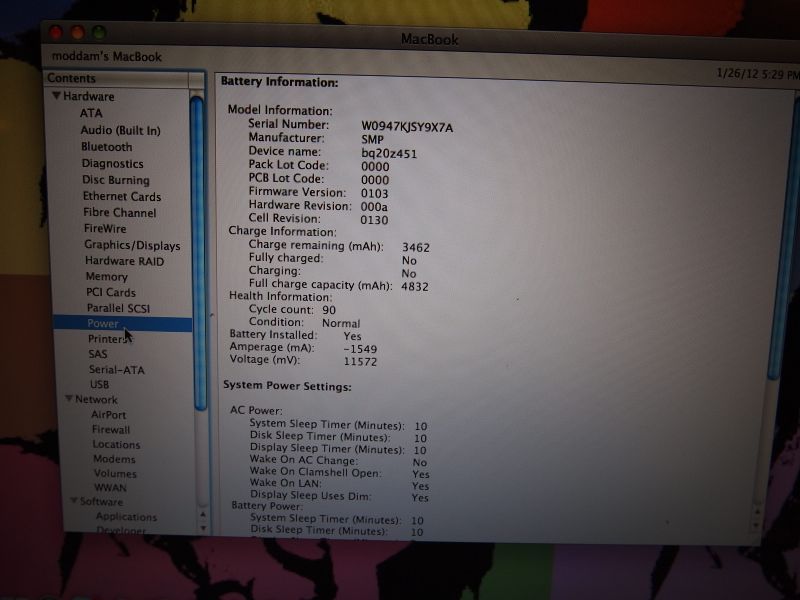Click charge remaining value 3462

[x=416, y=247]
